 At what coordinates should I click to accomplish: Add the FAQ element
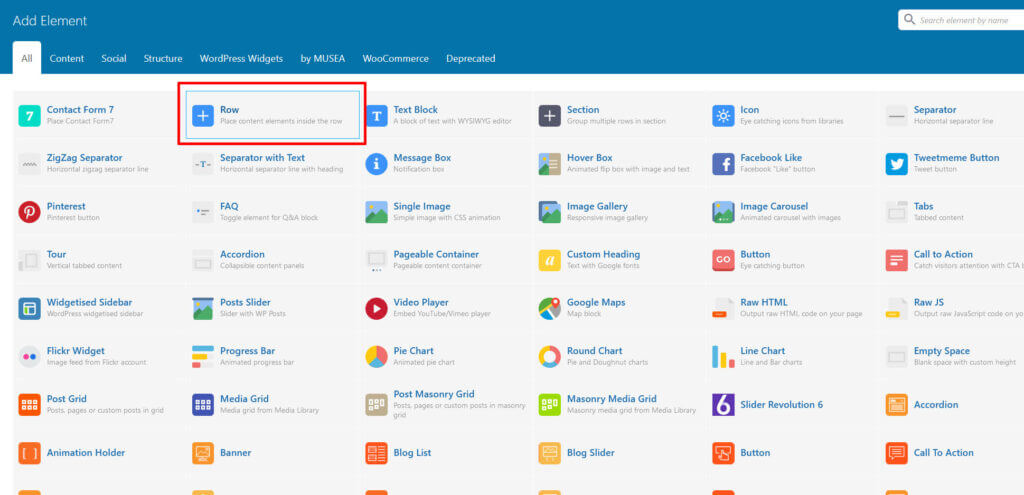tap(273, 212)
